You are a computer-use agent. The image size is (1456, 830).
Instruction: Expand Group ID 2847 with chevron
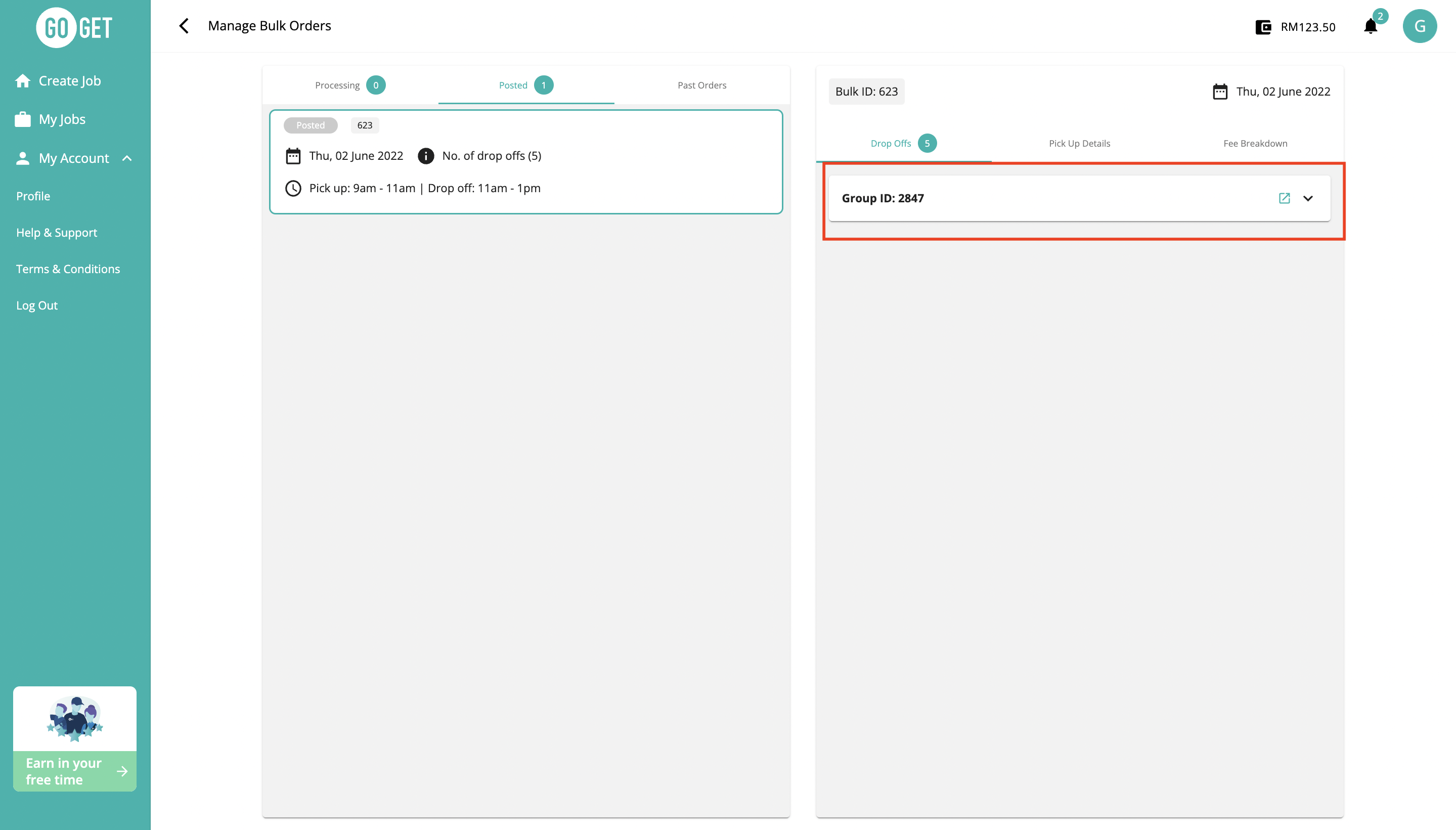(x=1308, y=198)
